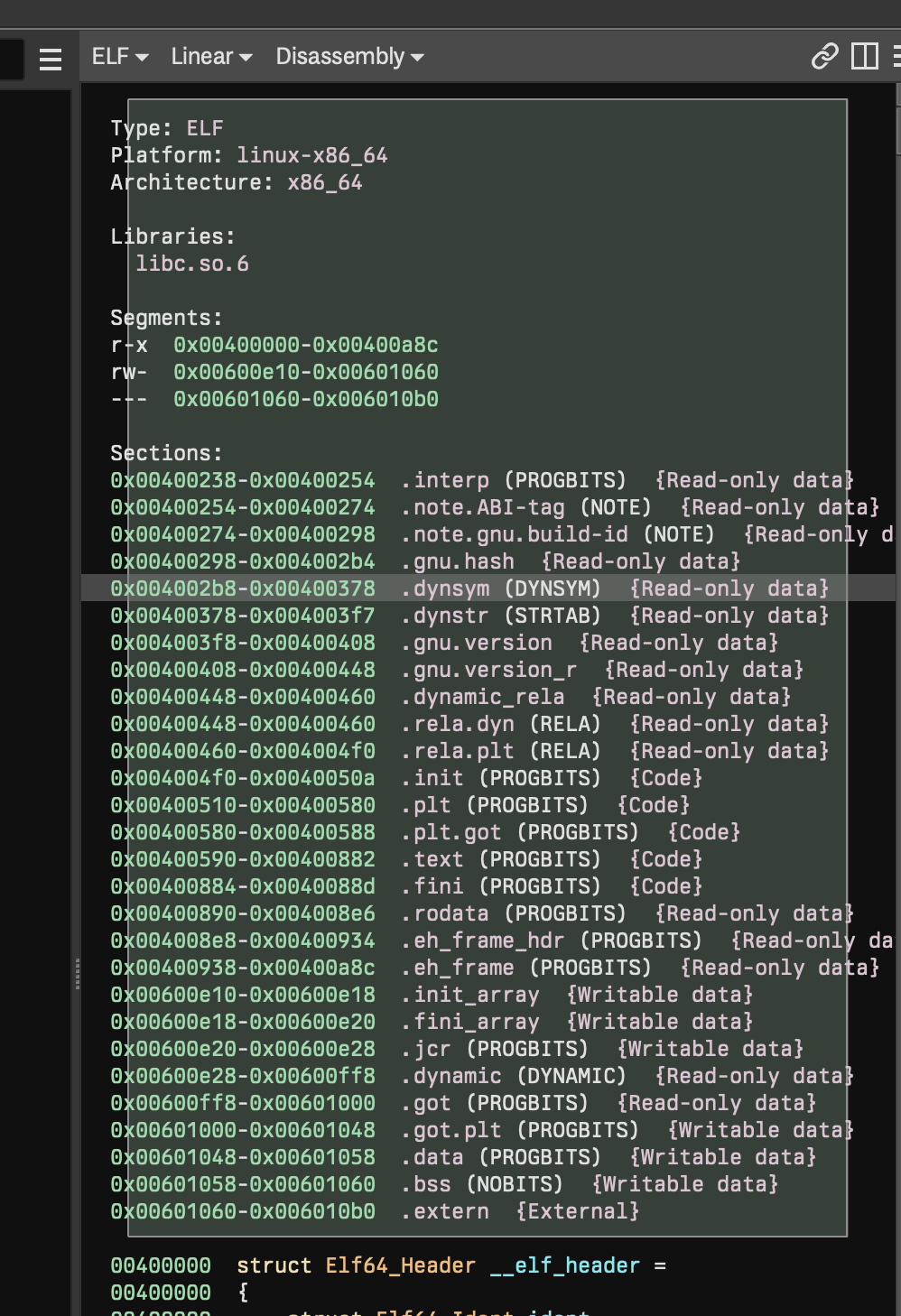Select the .rela.dyn (RELA) section name
901x1316 pixels.
click(x=501, y=724)
